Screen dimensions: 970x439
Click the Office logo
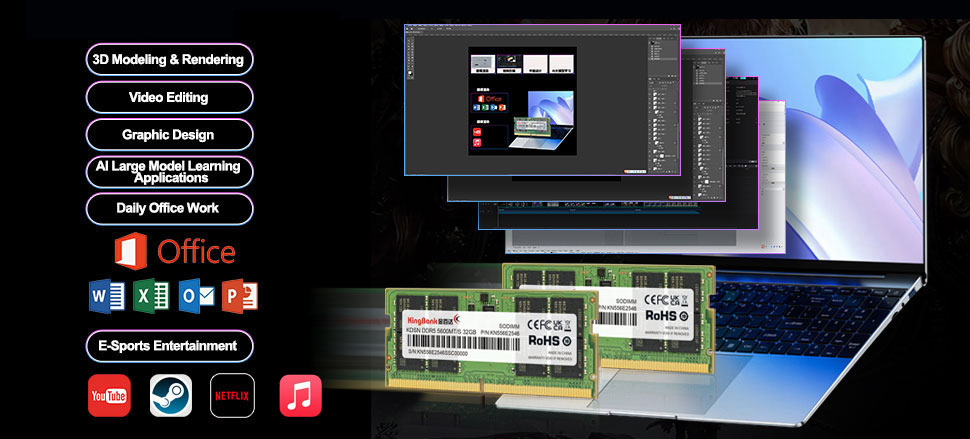pyautogui.click(x=175, y=252)
